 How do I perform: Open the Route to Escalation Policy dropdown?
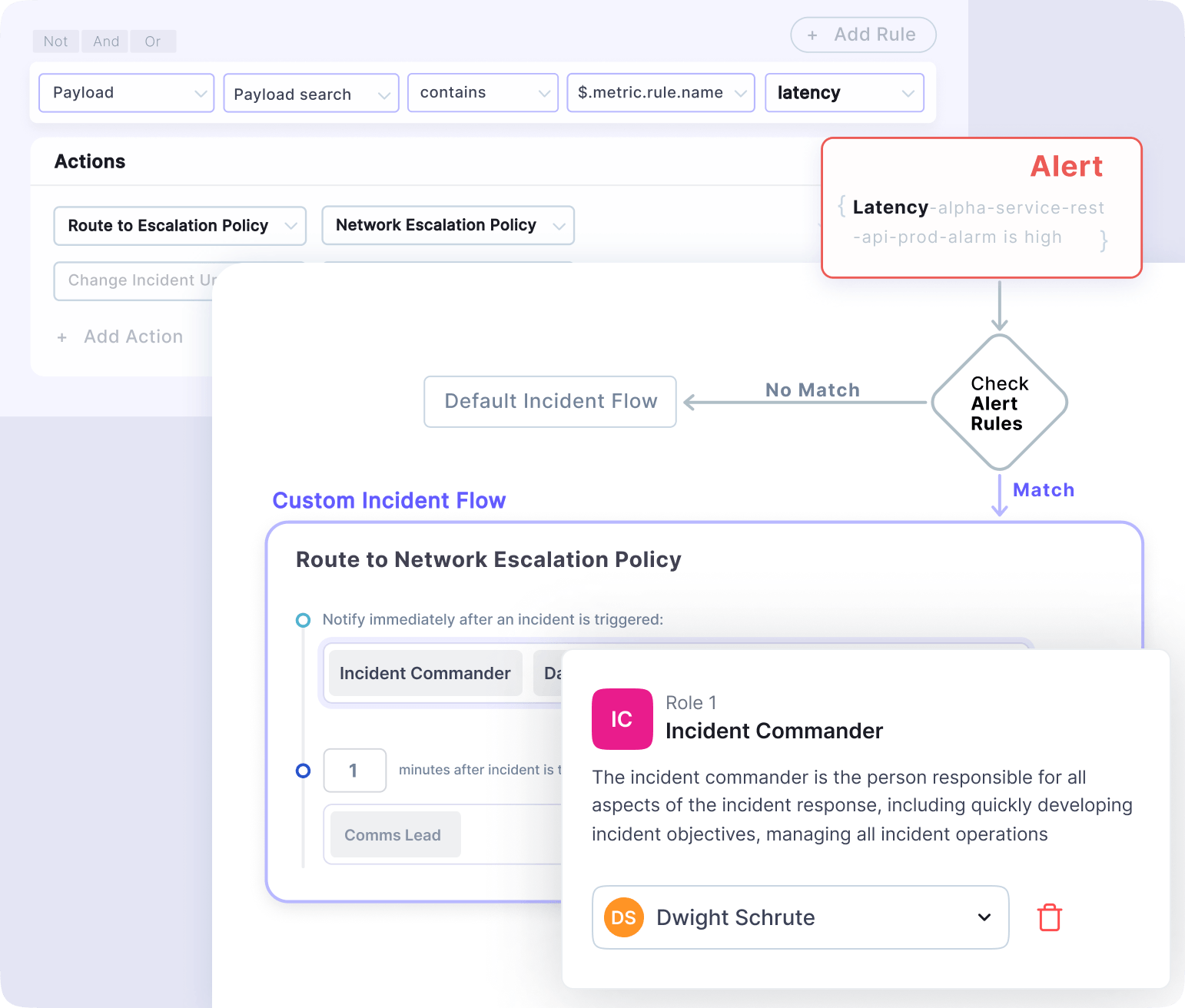(179, 225)
